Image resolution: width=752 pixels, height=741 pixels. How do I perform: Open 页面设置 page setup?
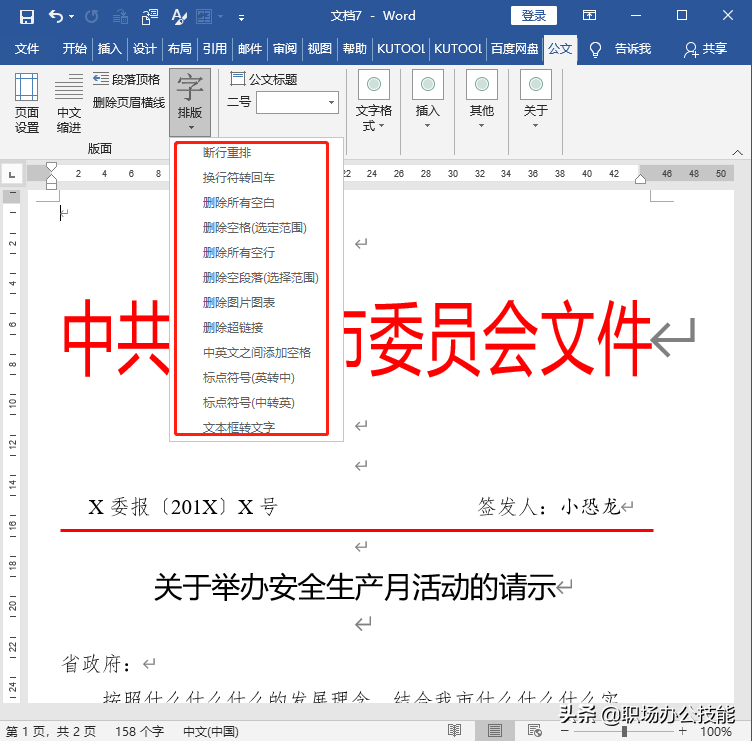pyautogui.click(x=26, y=103)
